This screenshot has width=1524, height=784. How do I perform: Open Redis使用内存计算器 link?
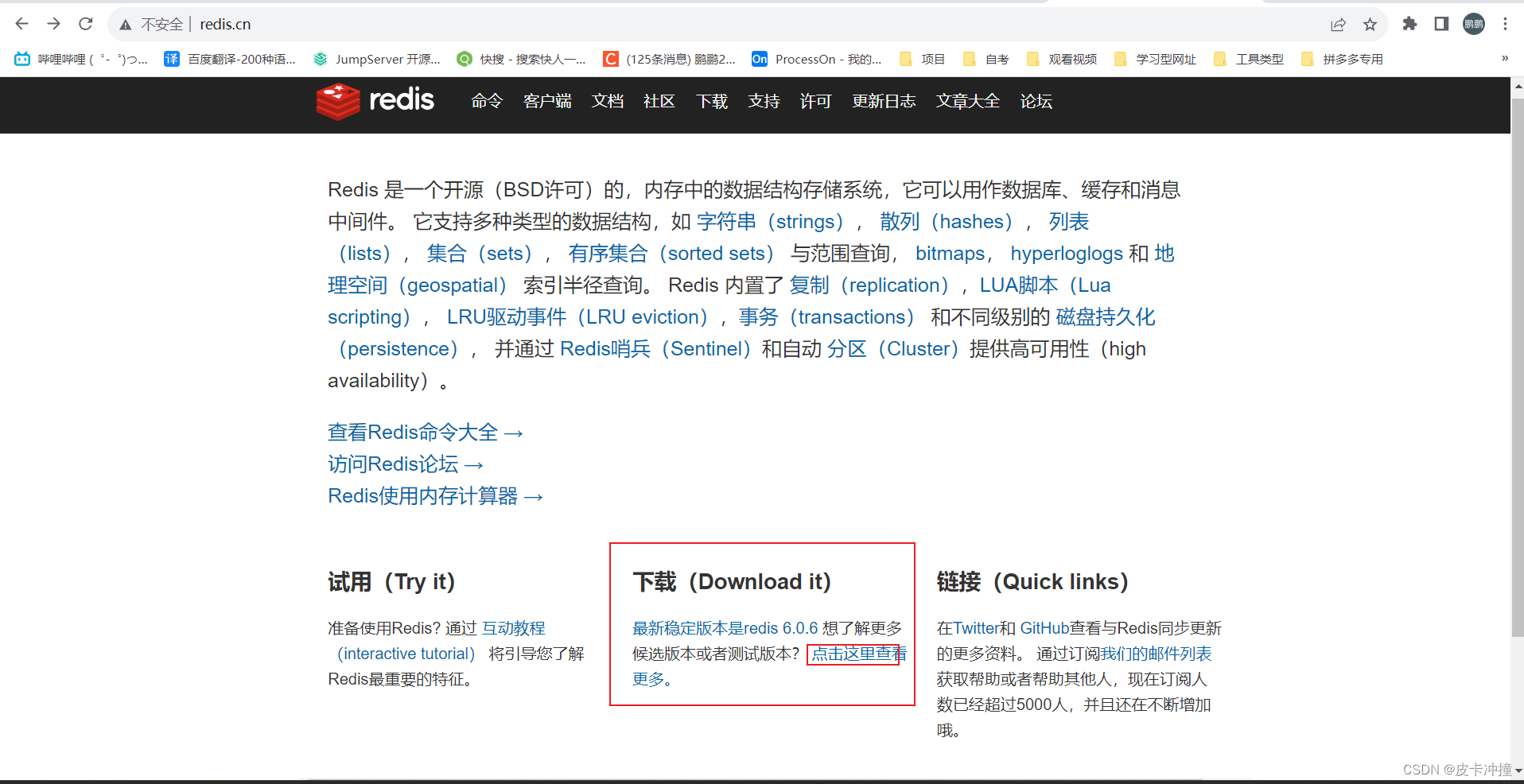(435, 495)
